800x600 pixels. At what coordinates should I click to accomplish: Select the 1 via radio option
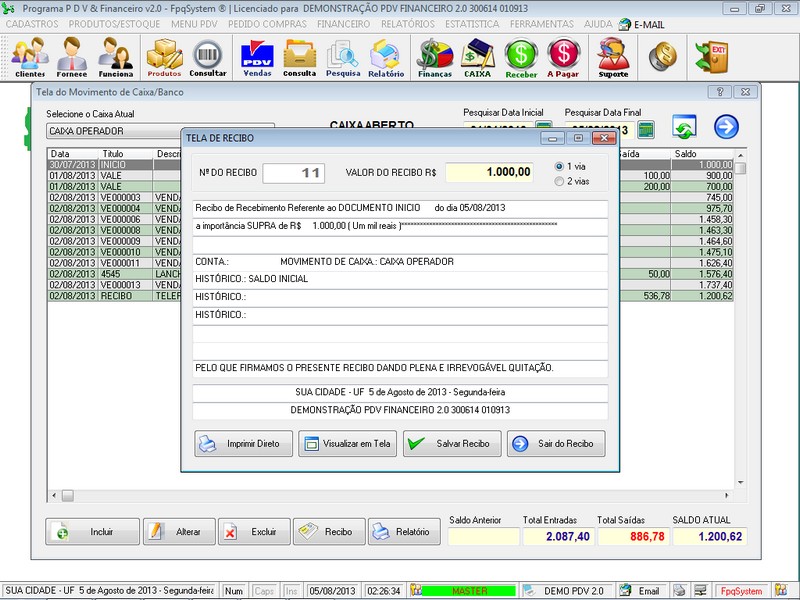(x=559, y=166)
